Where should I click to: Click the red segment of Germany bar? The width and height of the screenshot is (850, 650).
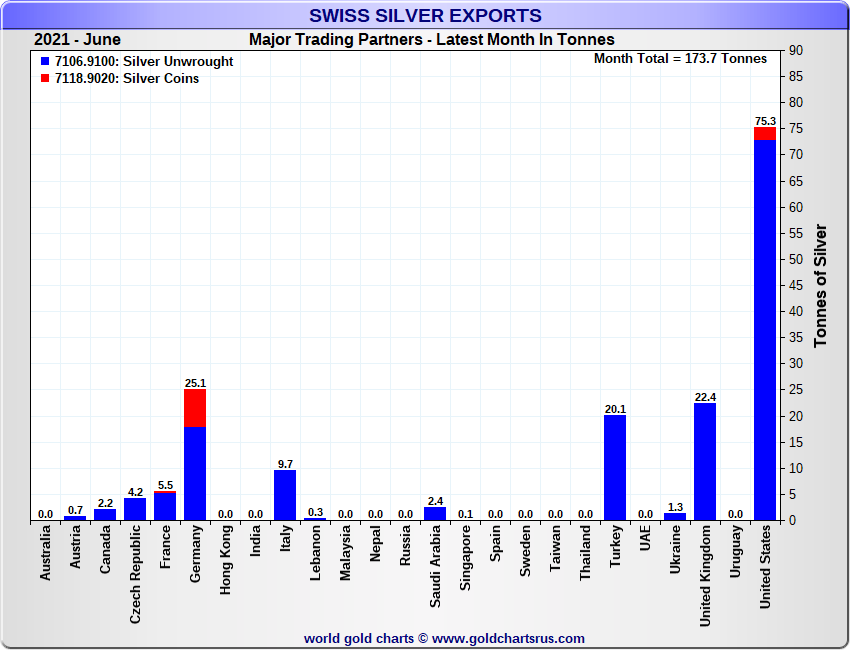coord(195,408)
